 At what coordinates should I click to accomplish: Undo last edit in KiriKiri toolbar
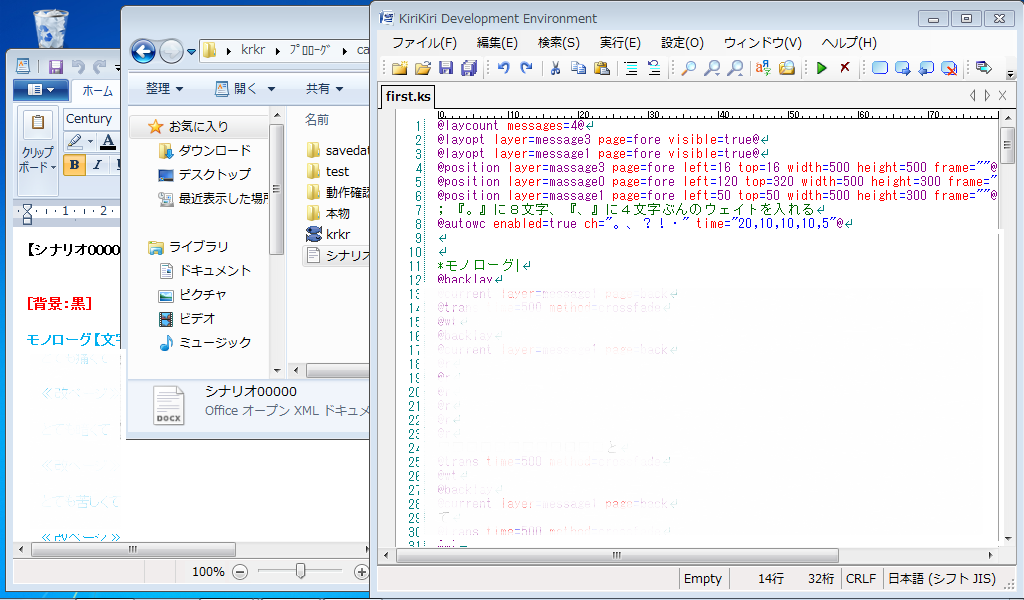point(504,68)
